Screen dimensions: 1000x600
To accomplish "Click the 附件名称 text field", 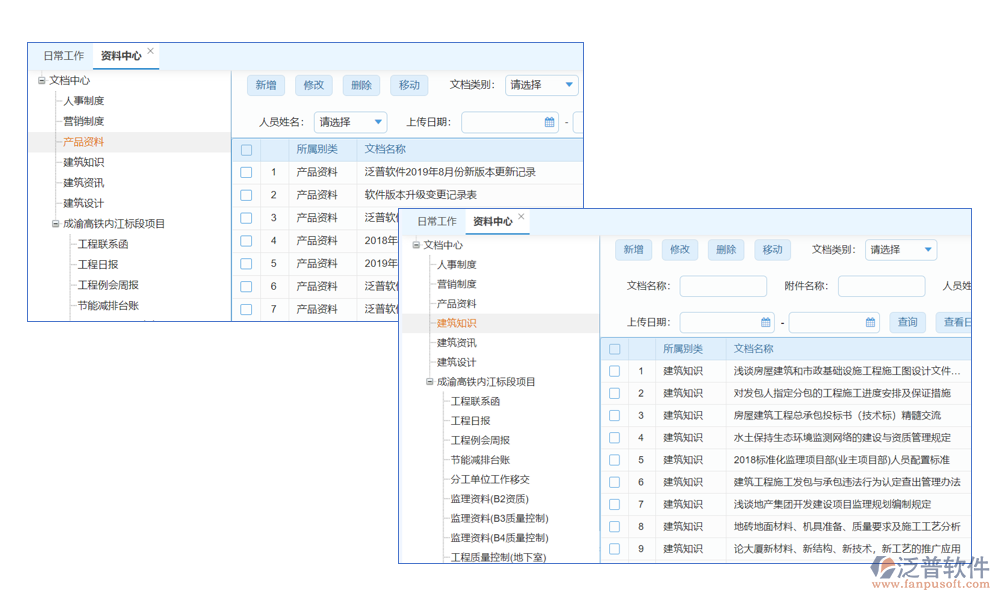I will 881,286.
